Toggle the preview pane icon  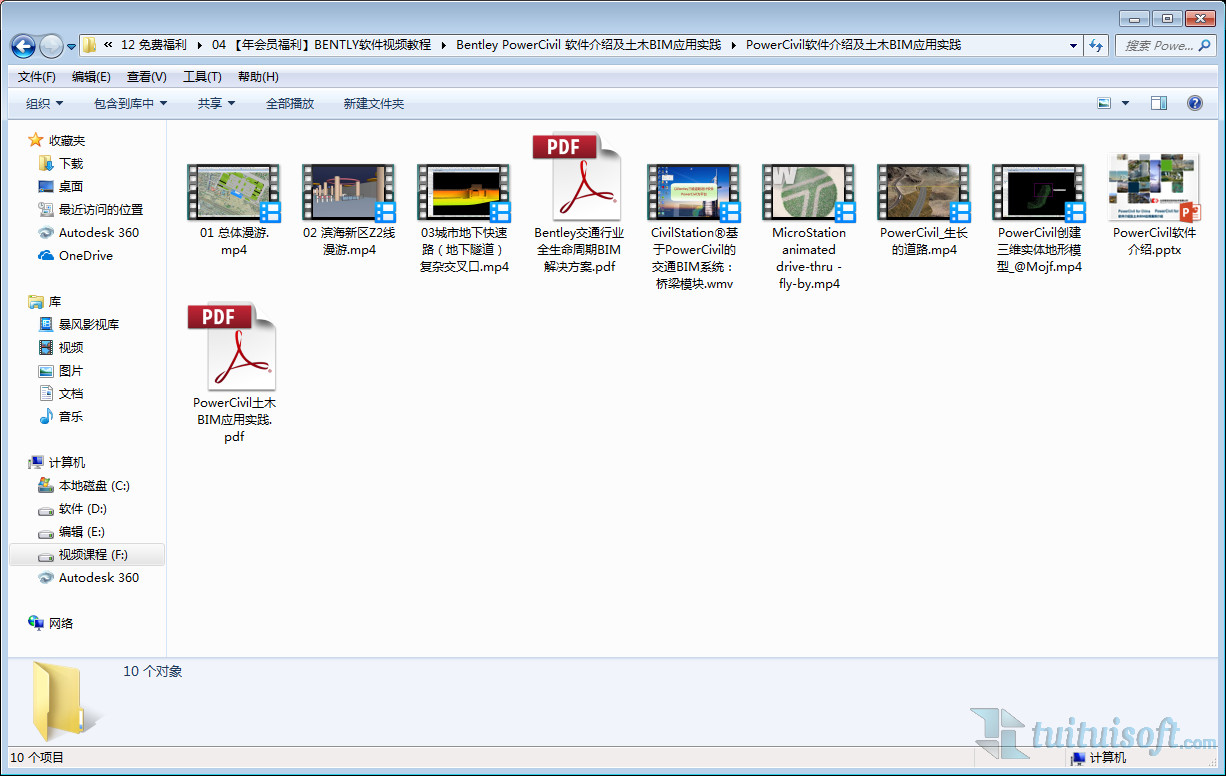point(1159,103)
